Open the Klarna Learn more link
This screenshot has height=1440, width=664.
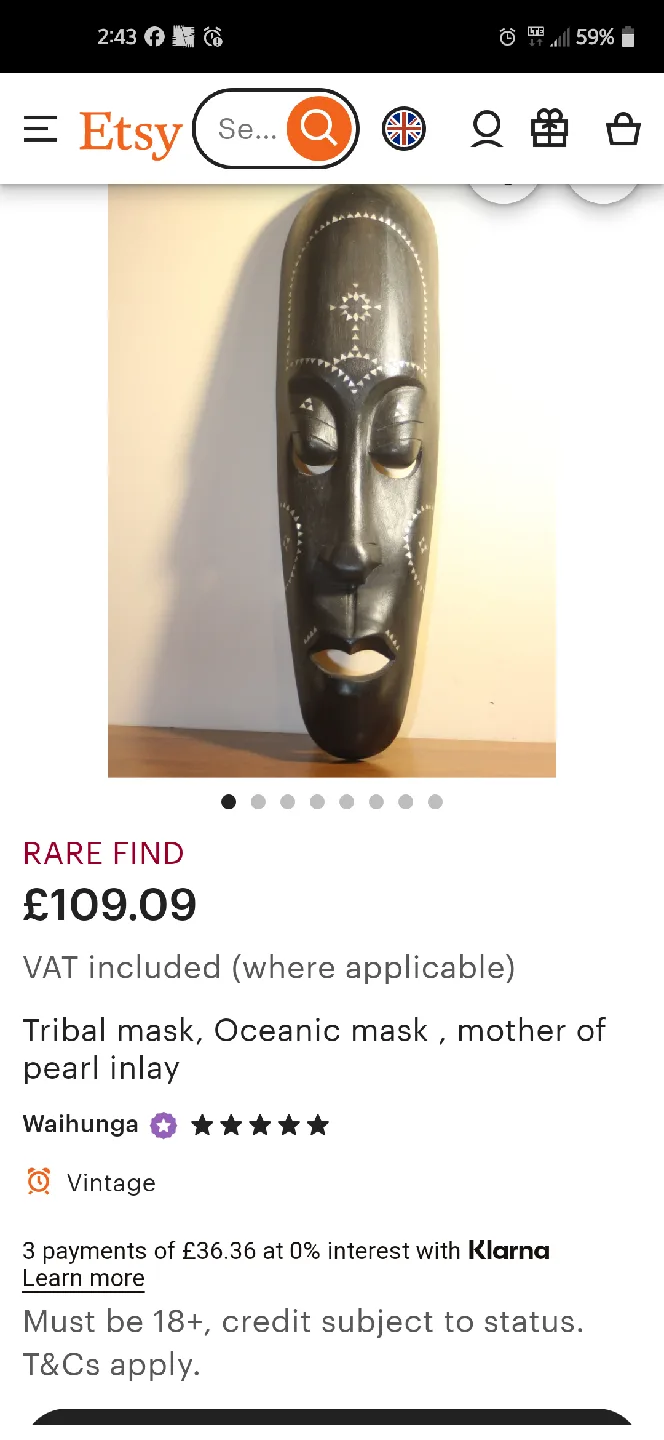point(83,1278)
